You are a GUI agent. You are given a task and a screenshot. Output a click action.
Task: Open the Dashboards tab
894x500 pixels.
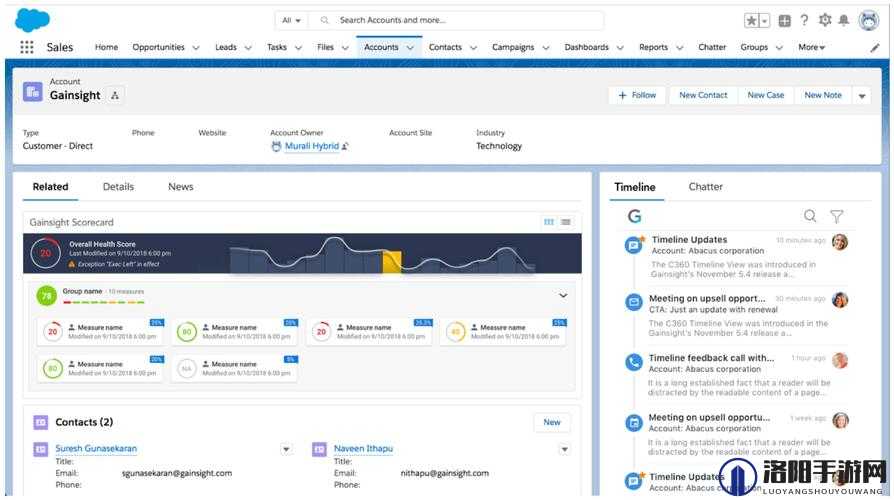[x=586, y=47]
